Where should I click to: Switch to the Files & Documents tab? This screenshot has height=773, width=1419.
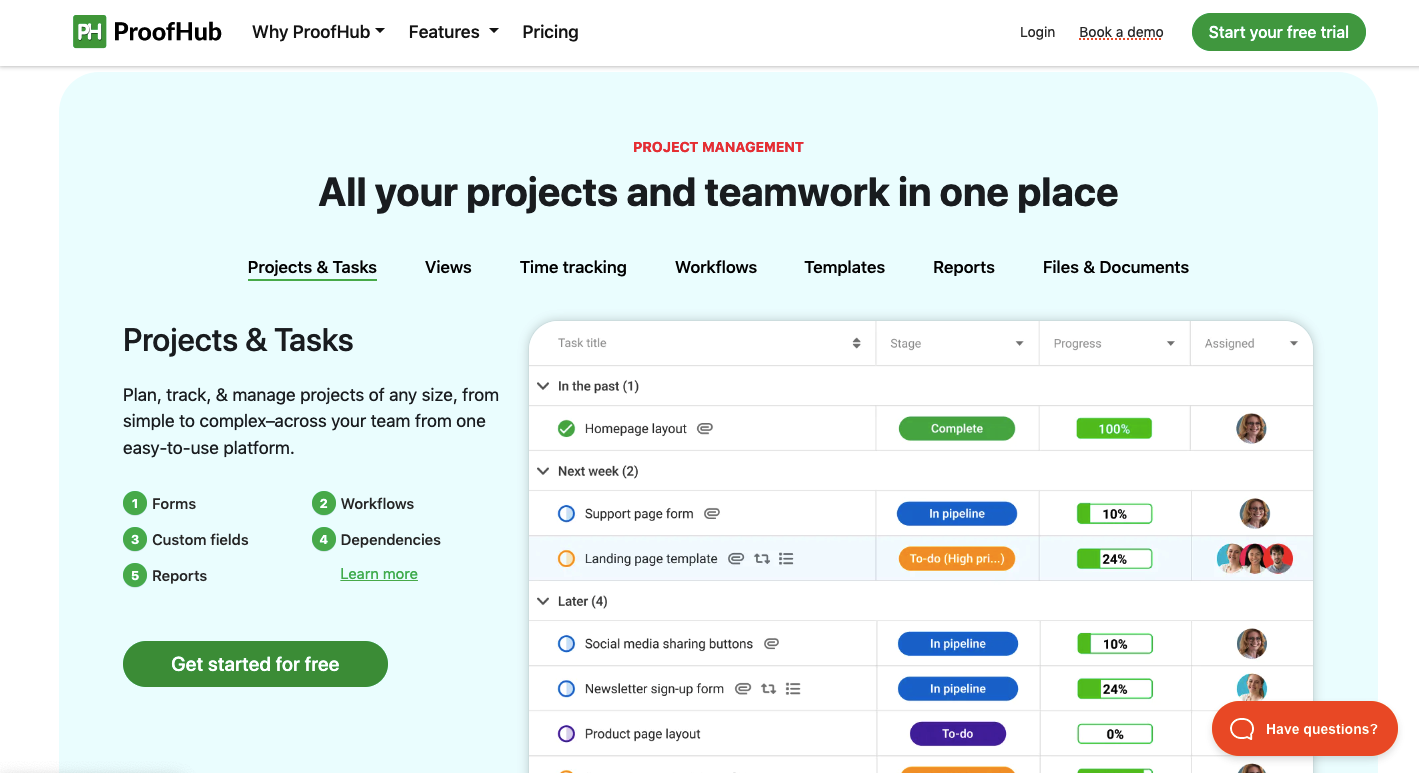1116,267
